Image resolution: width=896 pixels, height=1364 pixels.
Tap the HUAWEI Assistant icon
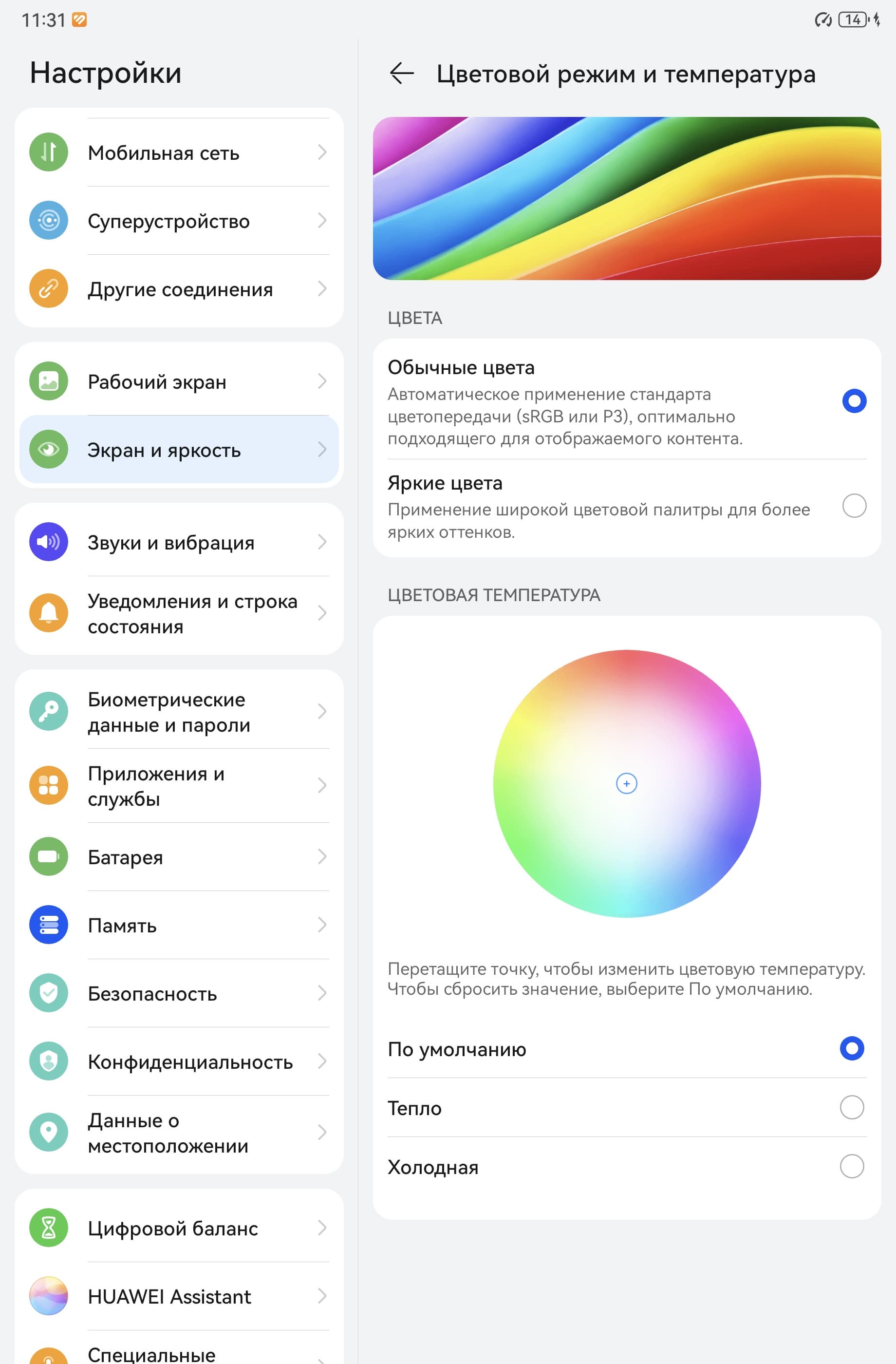coord(49,1296)
